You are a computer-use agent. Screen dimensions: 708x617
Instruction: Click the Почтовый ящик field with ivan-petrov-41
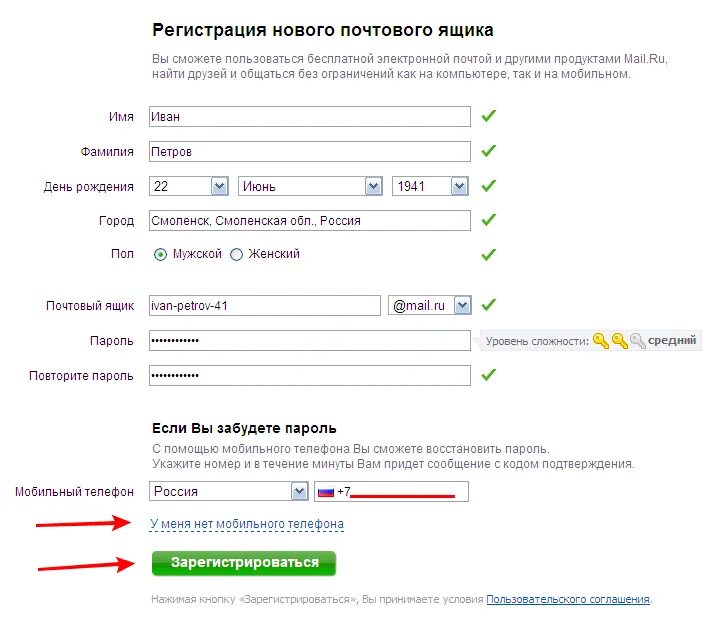(265, 306)
